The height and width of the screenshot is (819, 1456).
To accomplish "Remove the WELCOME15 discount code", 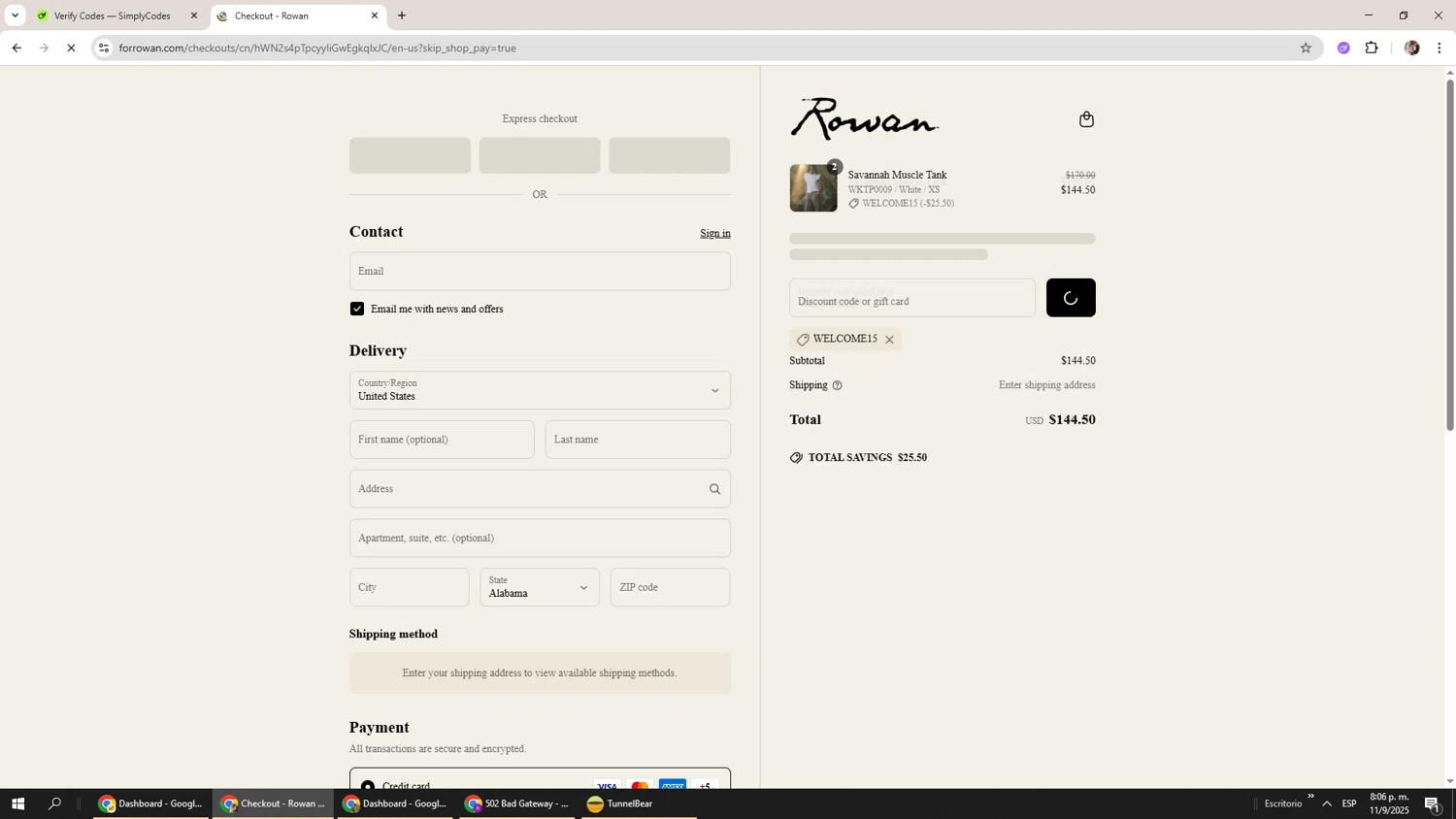I will pos(889,340).
